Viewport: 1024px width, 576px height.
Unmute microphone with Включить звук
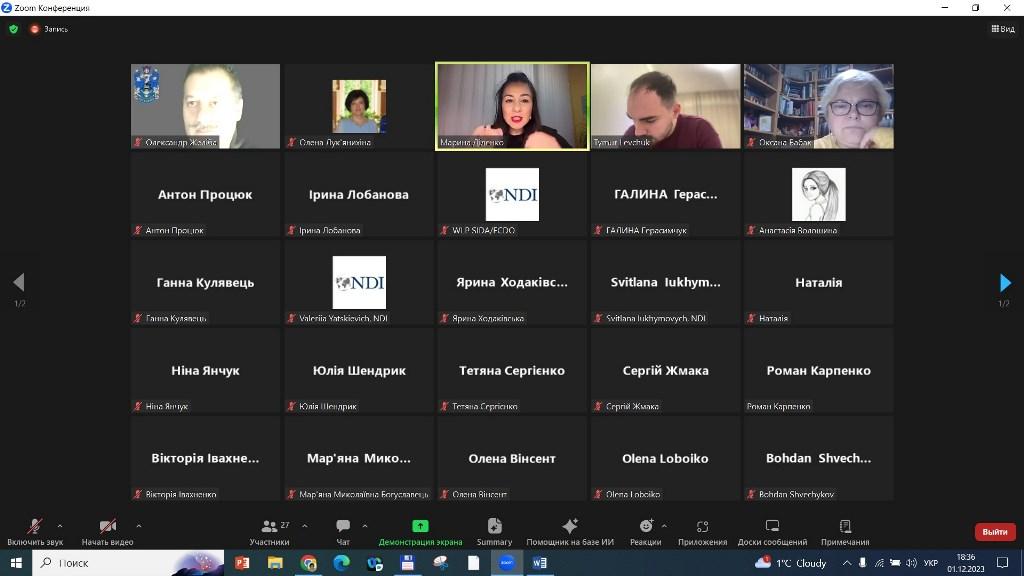(x=35, y=532)
